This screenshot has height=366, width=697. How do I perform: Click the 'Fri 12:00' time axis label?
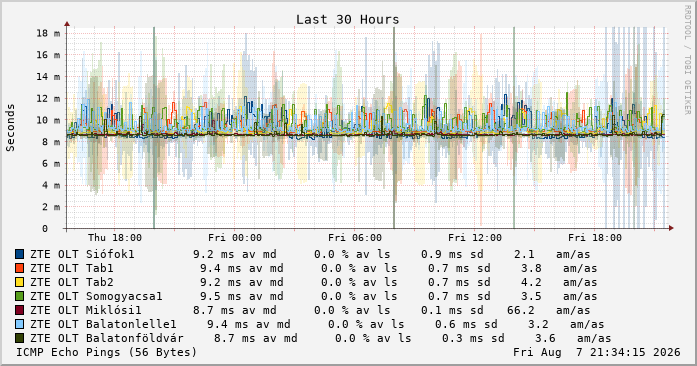pyautogui.click(x=475, y=238)
